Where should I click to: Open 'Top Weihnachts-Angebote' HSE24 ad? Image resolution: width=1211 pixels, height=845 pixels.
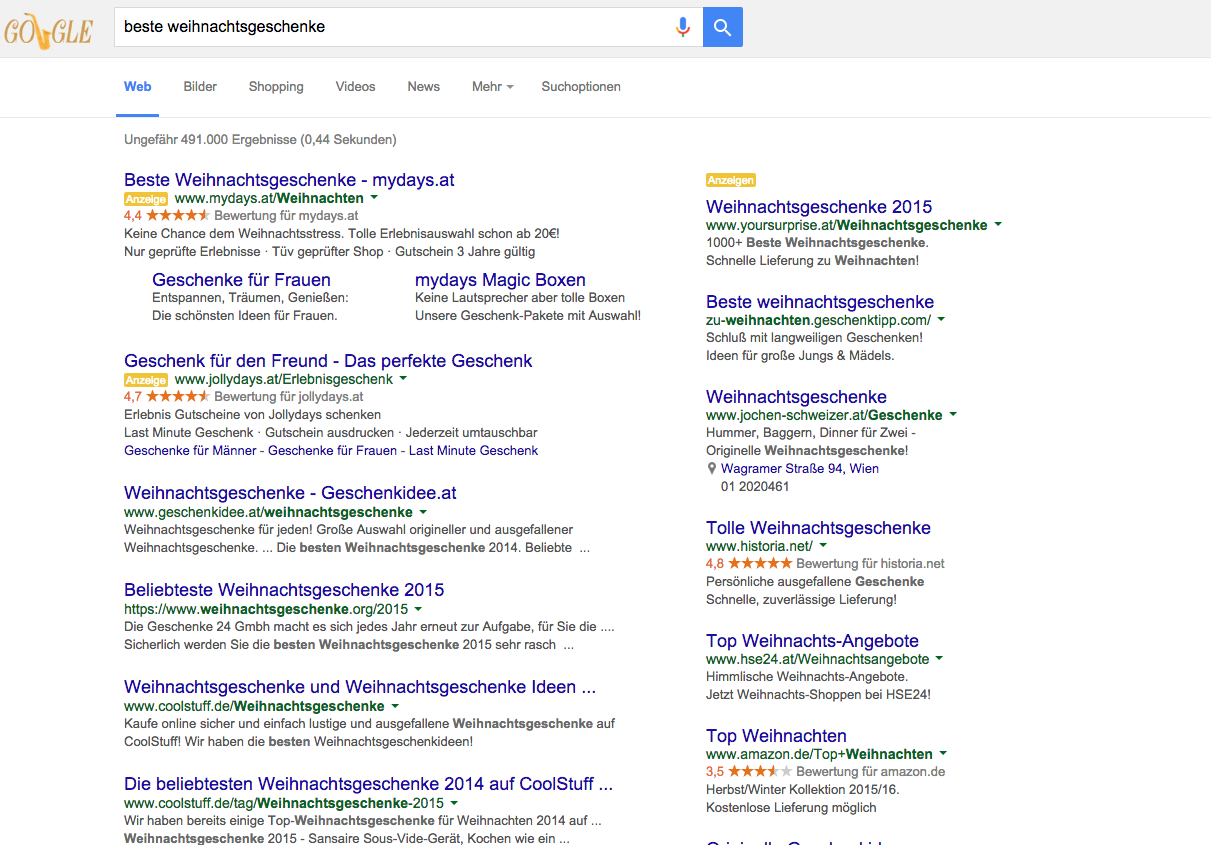[812, 641]
